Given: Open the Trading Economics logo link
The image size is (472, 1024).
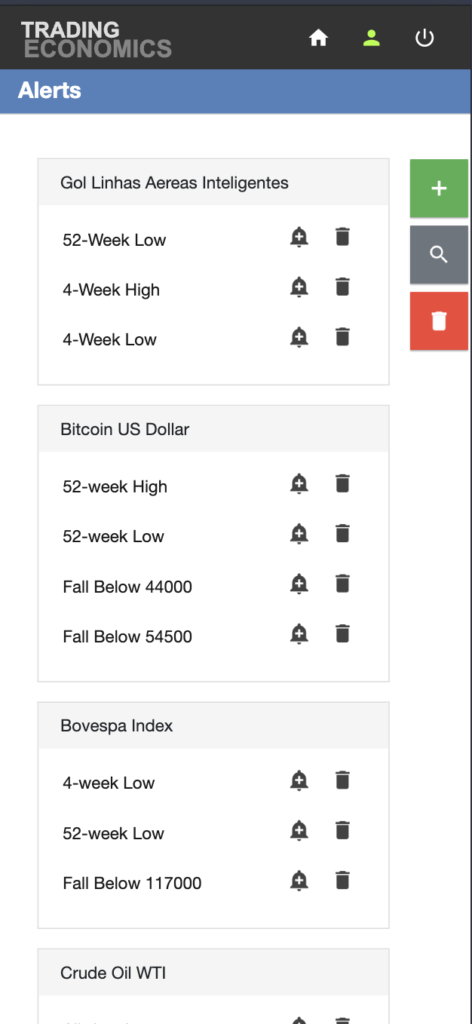Looking at the screenshot, I should coord(97,39).
